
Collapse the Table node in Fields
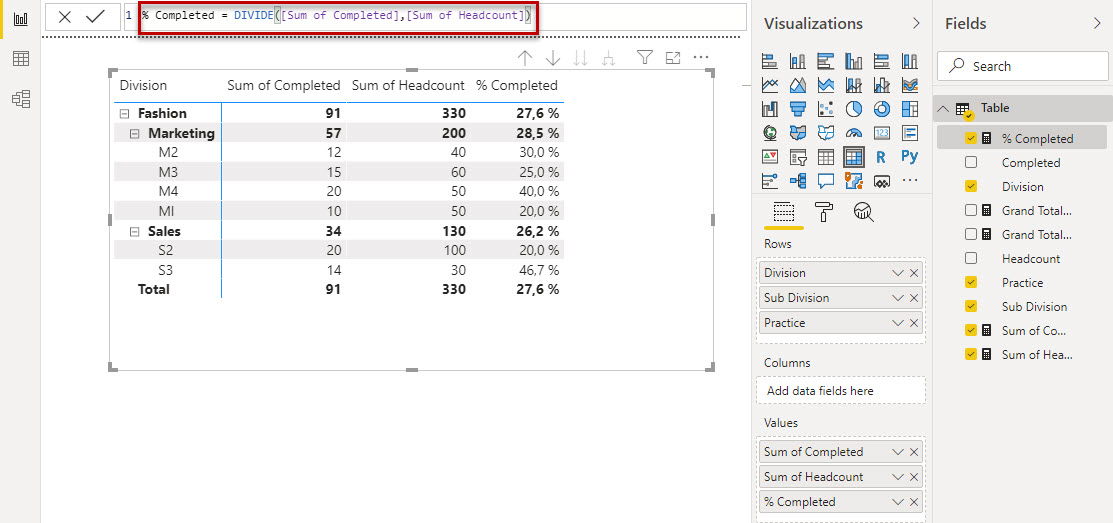(943, 109)
